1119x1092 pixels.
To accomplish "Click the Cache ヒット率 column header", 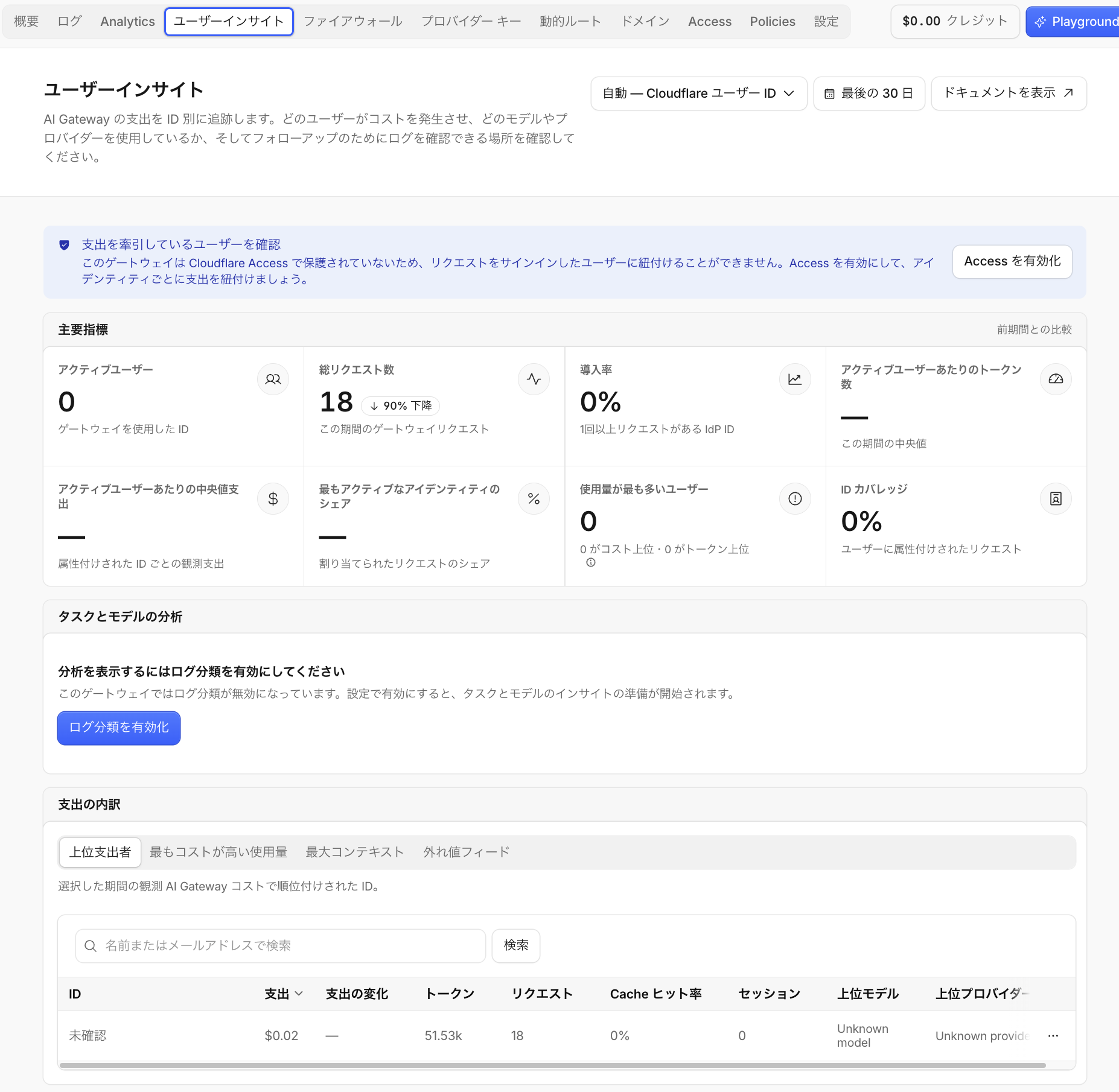I will (x=656, y=994).
